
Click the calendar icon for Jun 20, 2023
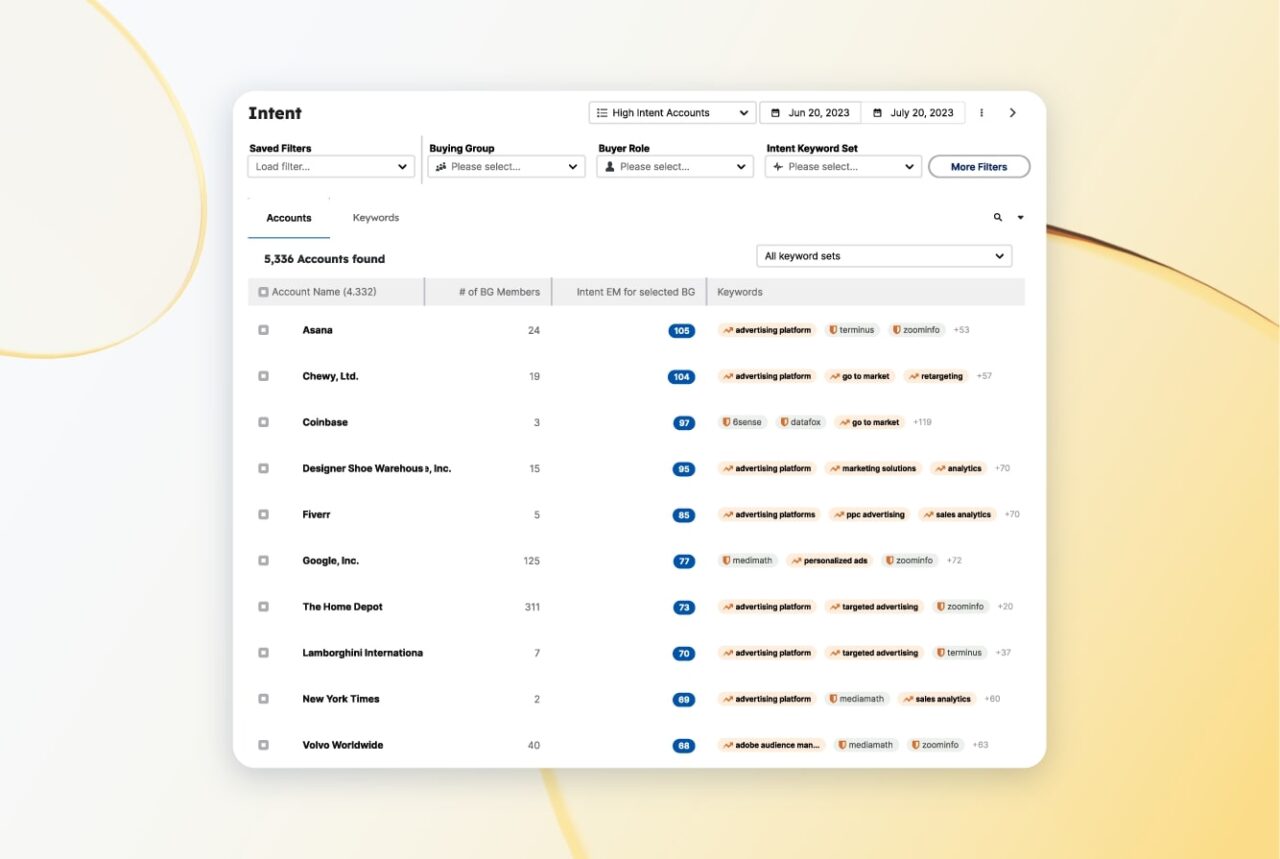pos(776,113)
